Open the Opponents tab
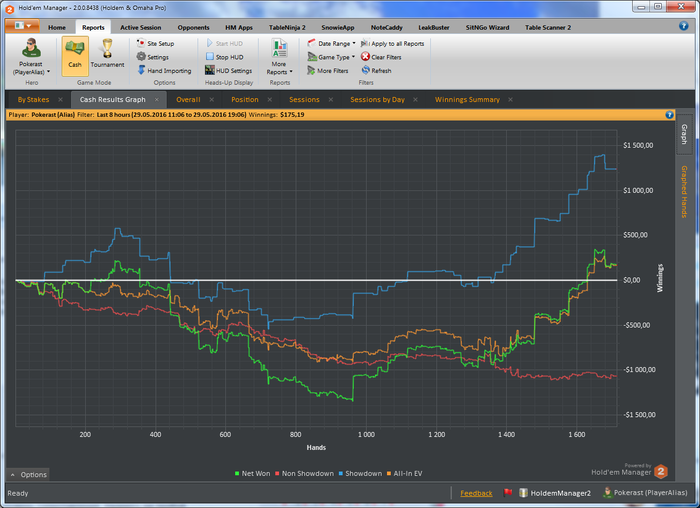This screenshot has height=508, width=700. pyautogui.click(x=193, y=27)
